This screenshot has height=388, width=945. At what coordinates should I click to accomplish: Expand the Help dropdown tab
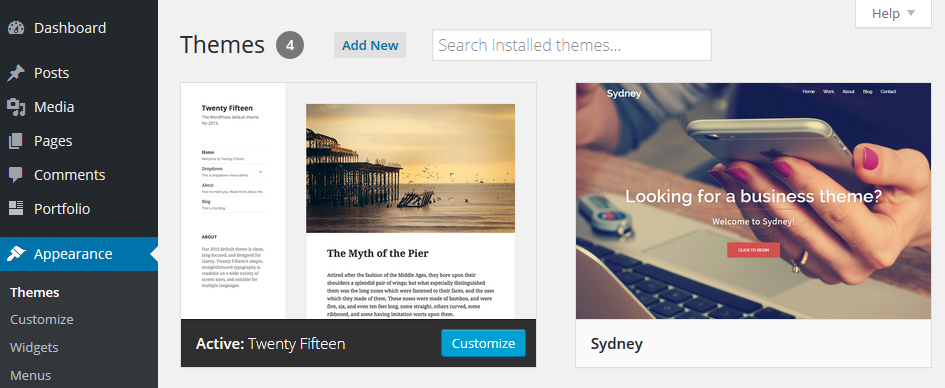point(893,13)
